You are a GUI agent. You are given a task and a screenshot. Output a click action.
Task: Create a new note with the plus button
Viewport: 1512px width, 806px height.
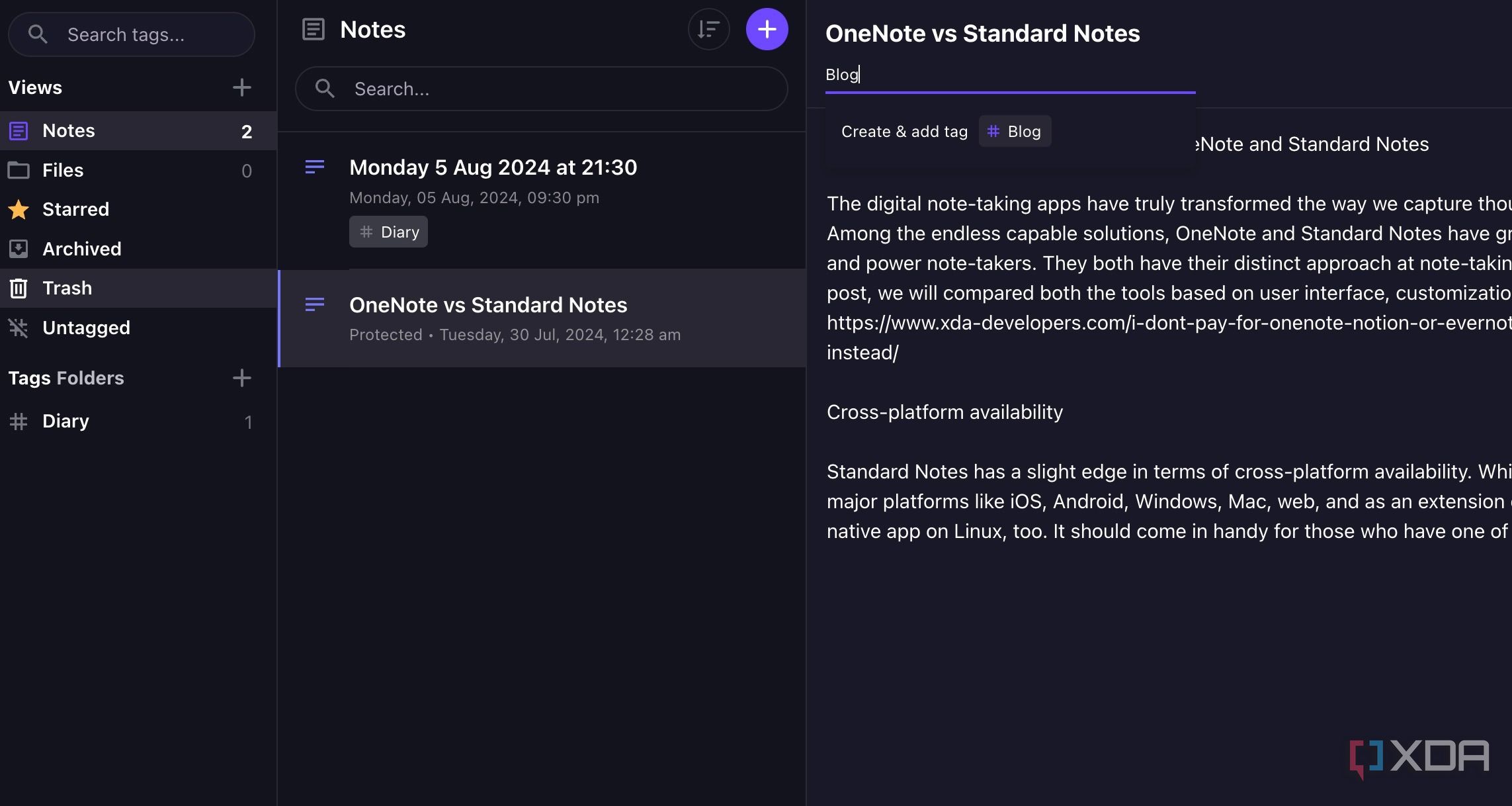[x=767, y=29]
